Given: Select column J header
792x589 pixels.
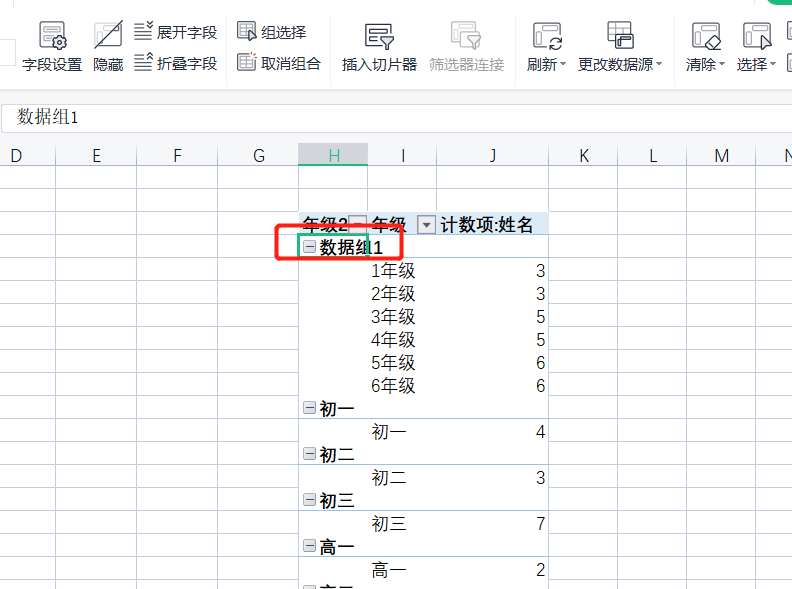Looking at the screenshot, I should (x=492, y=155).
